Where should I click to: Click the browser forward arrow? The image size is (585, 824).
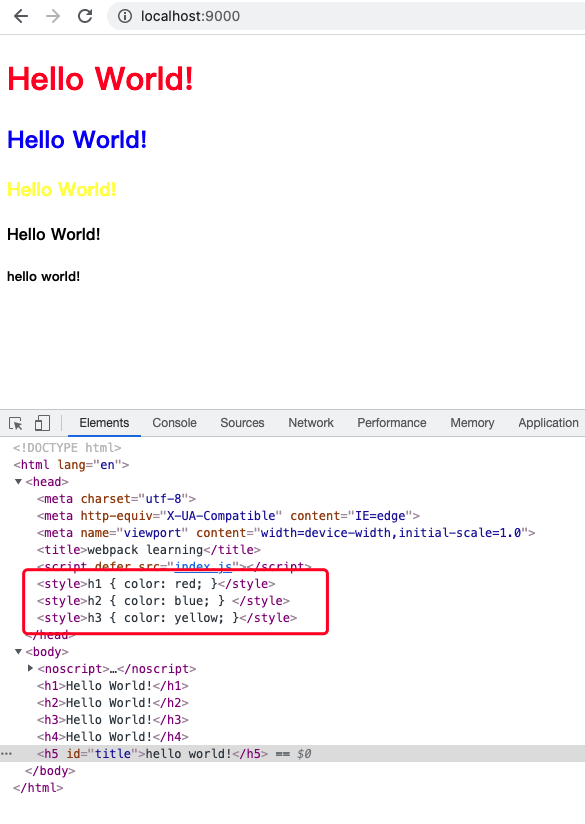53,16
